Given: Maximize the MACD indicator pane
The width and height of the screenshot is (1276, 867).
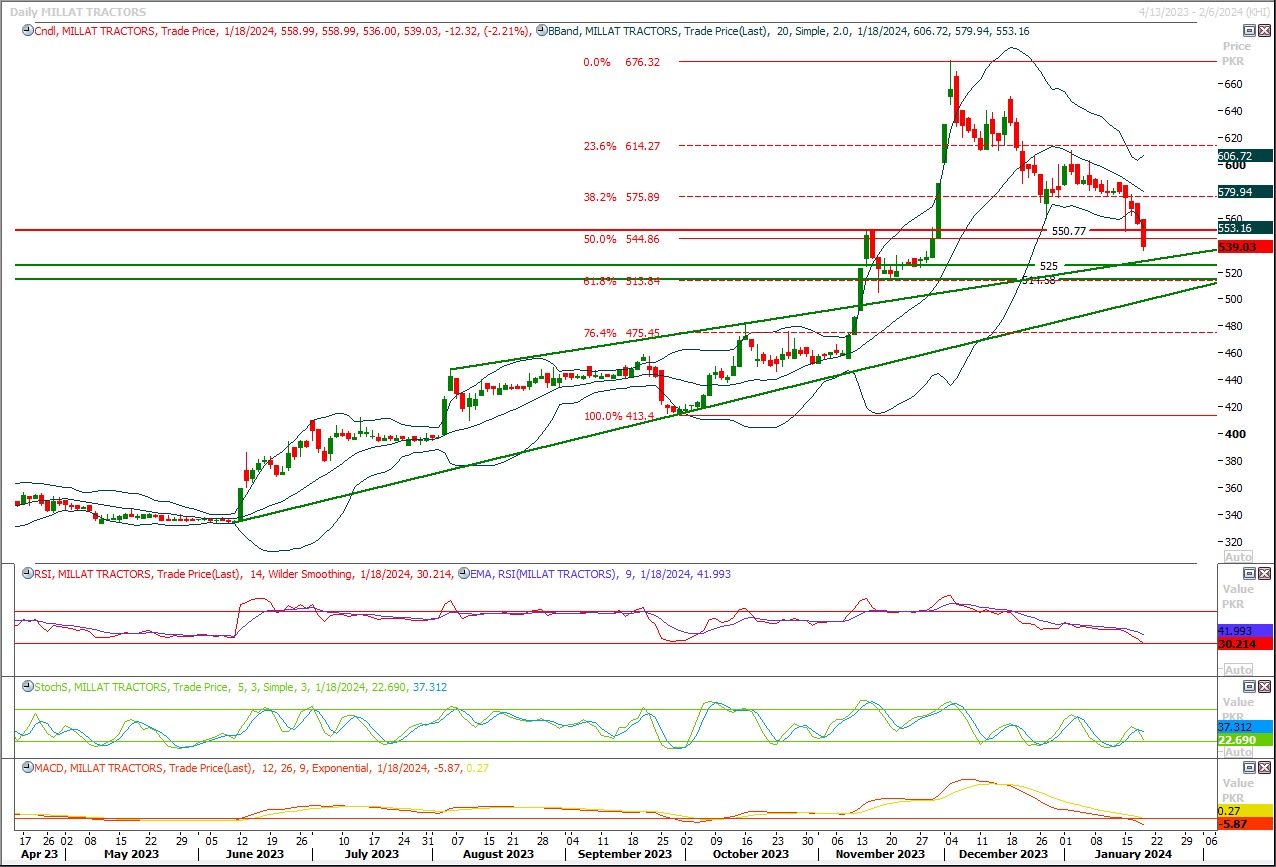Looking at the screenshot, I should pyautogui.click(x=1250, y=768).
